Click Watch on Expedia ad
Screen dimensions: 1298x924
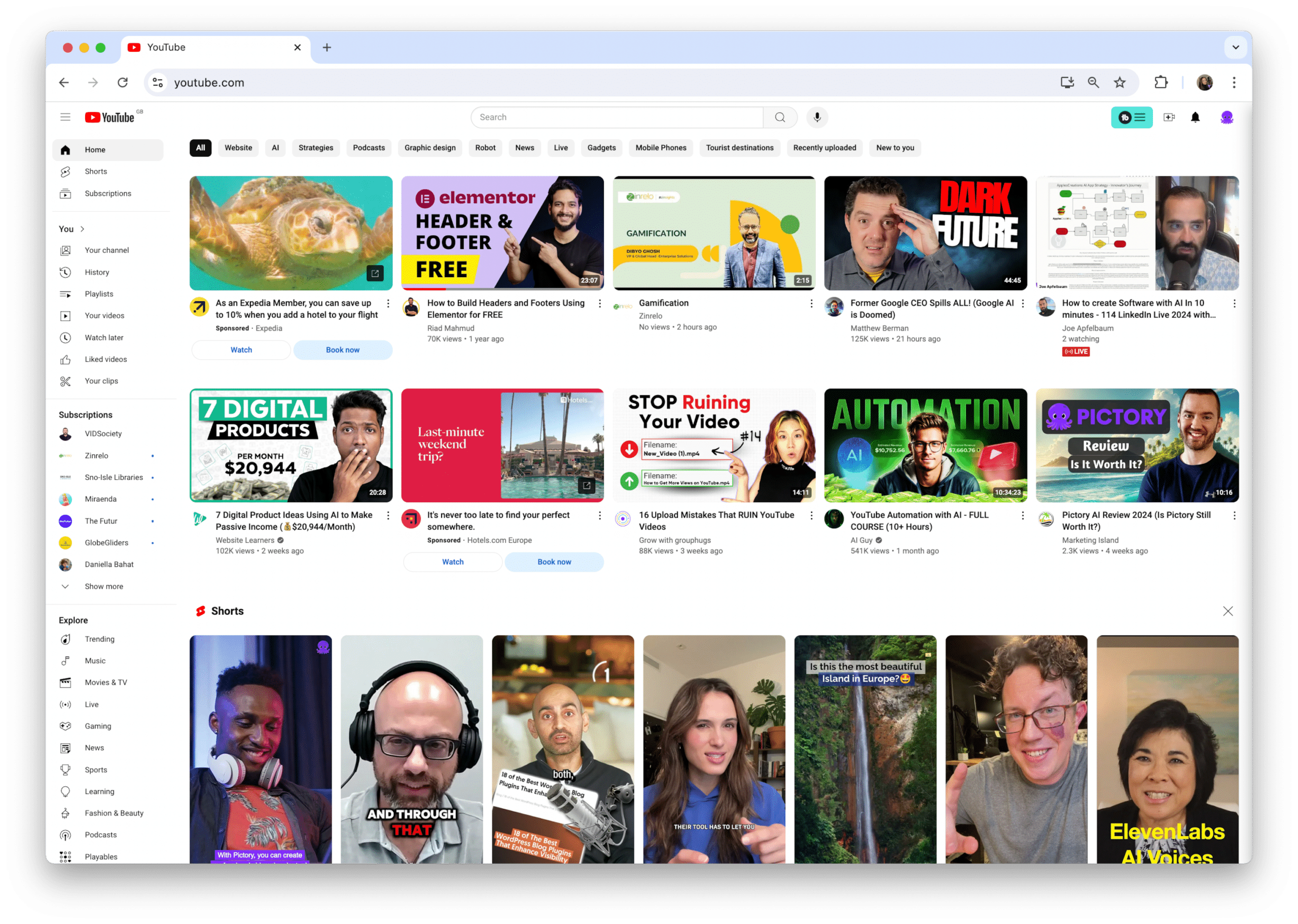pyautogui.click(x=241, y=350)
